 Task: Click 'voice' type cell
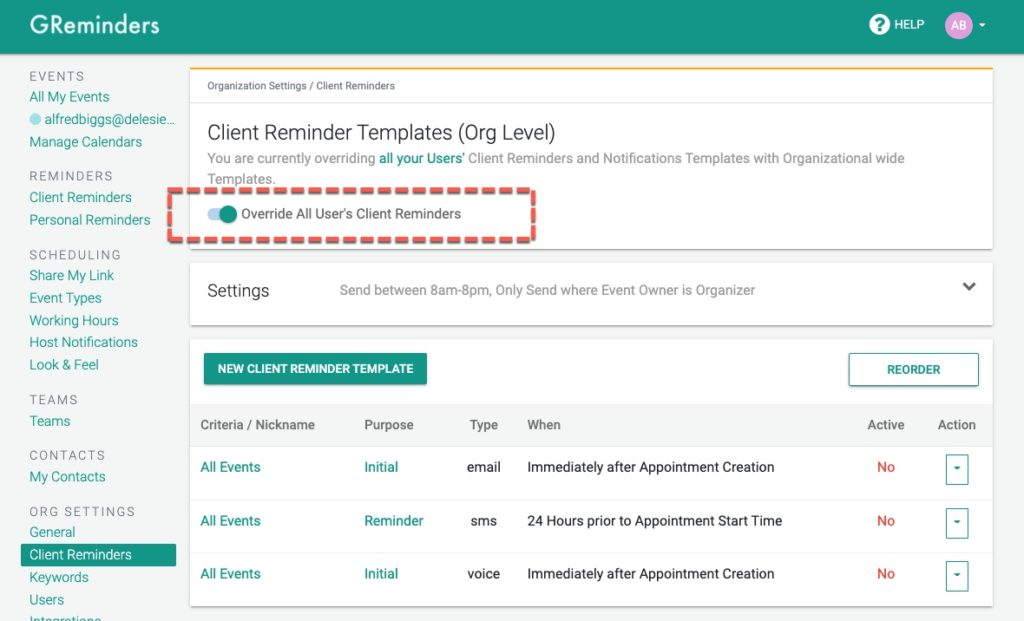483,574
